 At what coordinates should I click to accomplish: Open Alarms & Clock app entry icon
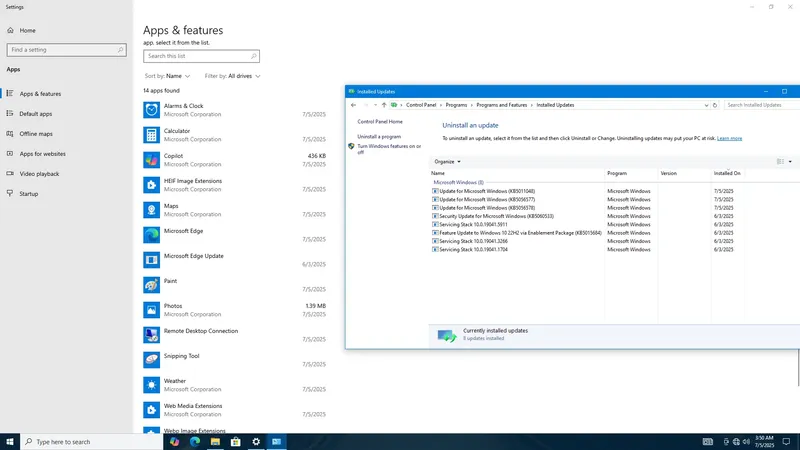[x=152, y=110]
